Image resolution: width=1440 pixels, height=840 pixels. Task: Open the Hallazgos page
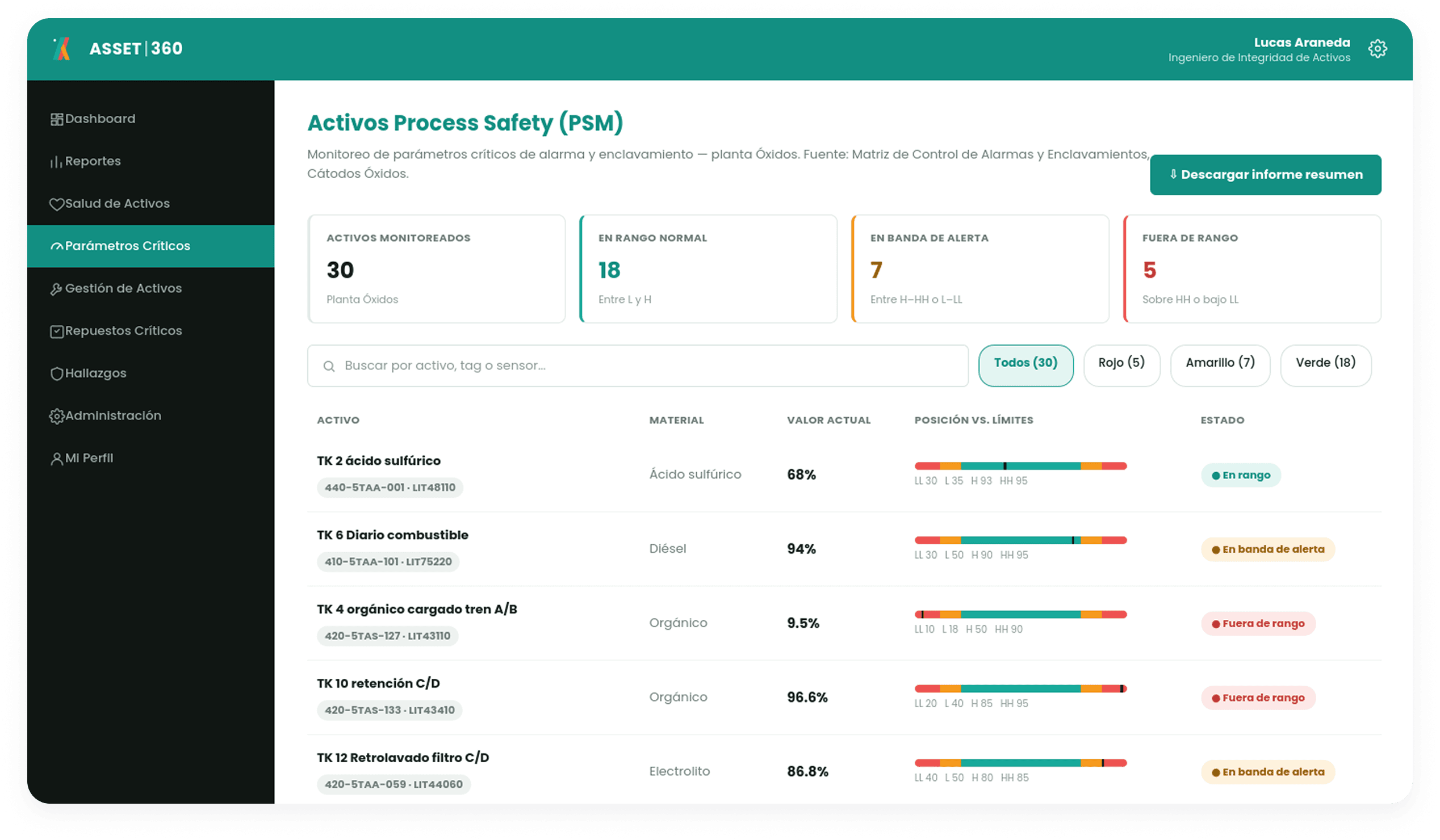151,373
